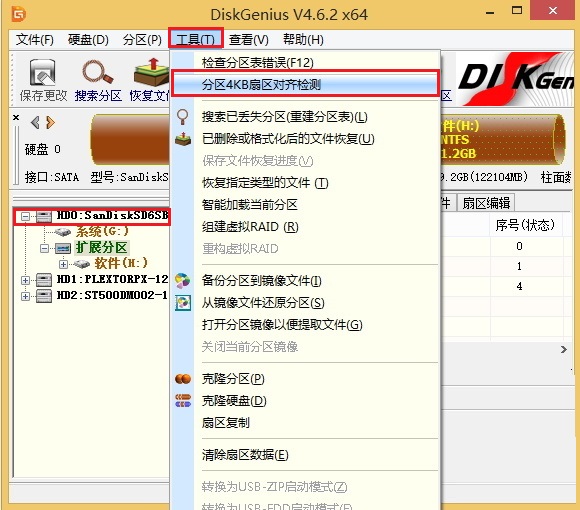Click the 扩展分区 icon in tree
580x510 pixels.
pos(63,248)
